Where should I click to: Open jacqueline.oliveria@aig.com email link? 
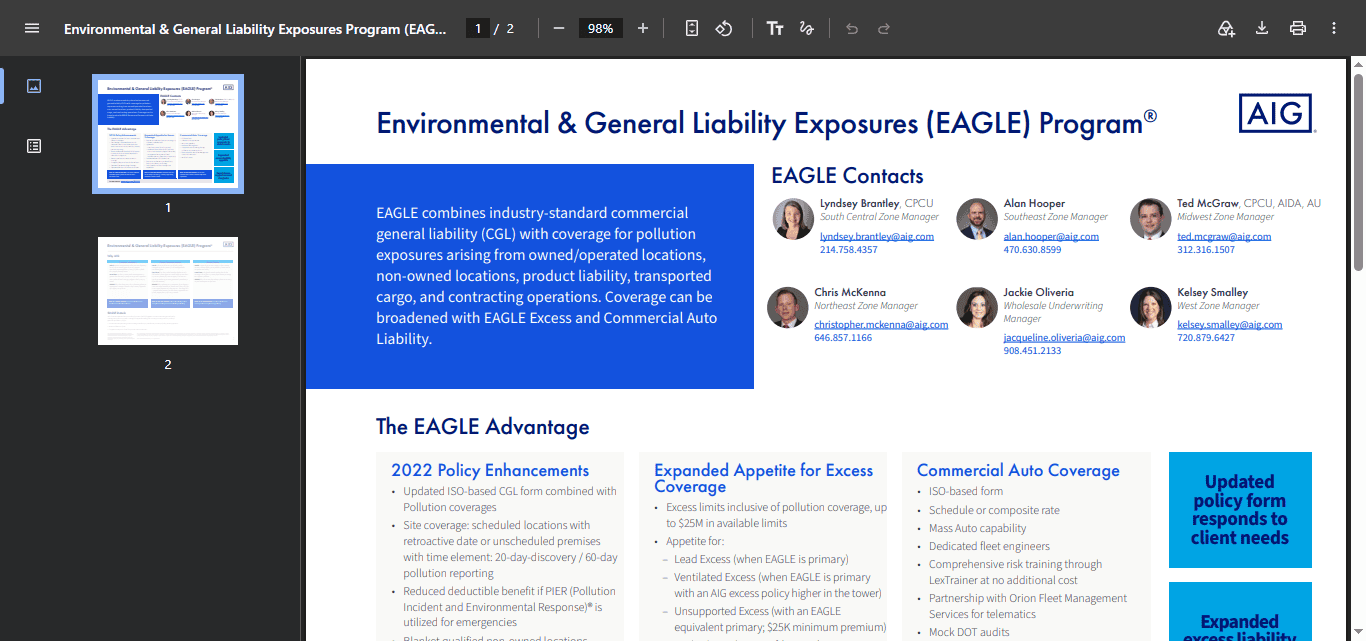[x=1064, y=338]
